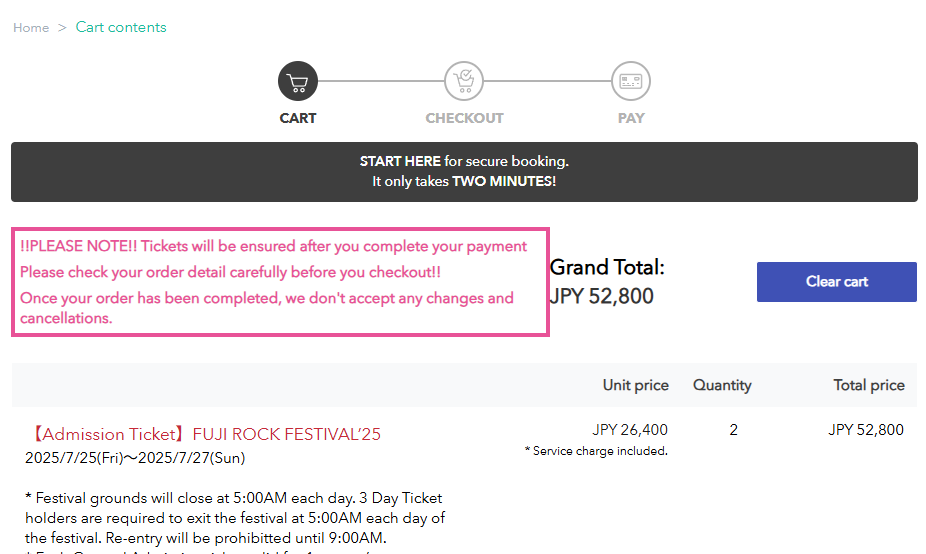The height and width of the screenshot is (554, 926).
Task: Click the row total JPY 52,800
Action: [866, 429]
